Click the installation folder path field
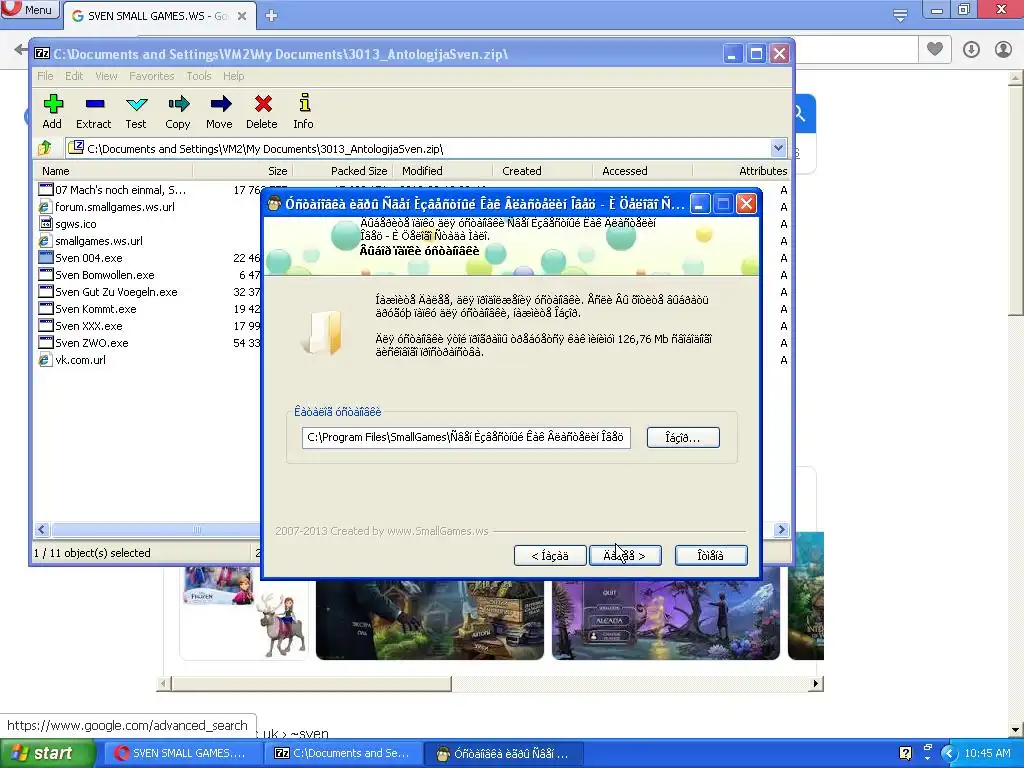 click(x=466, y=438)
